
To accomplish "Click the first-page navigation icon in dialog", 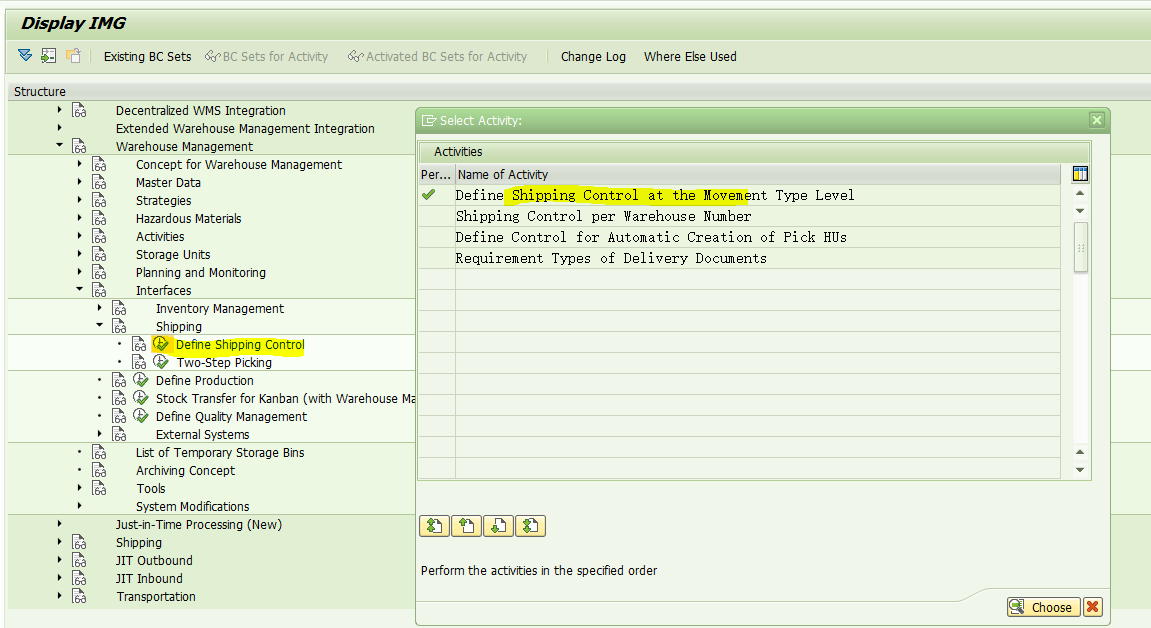I will (434, 525).
